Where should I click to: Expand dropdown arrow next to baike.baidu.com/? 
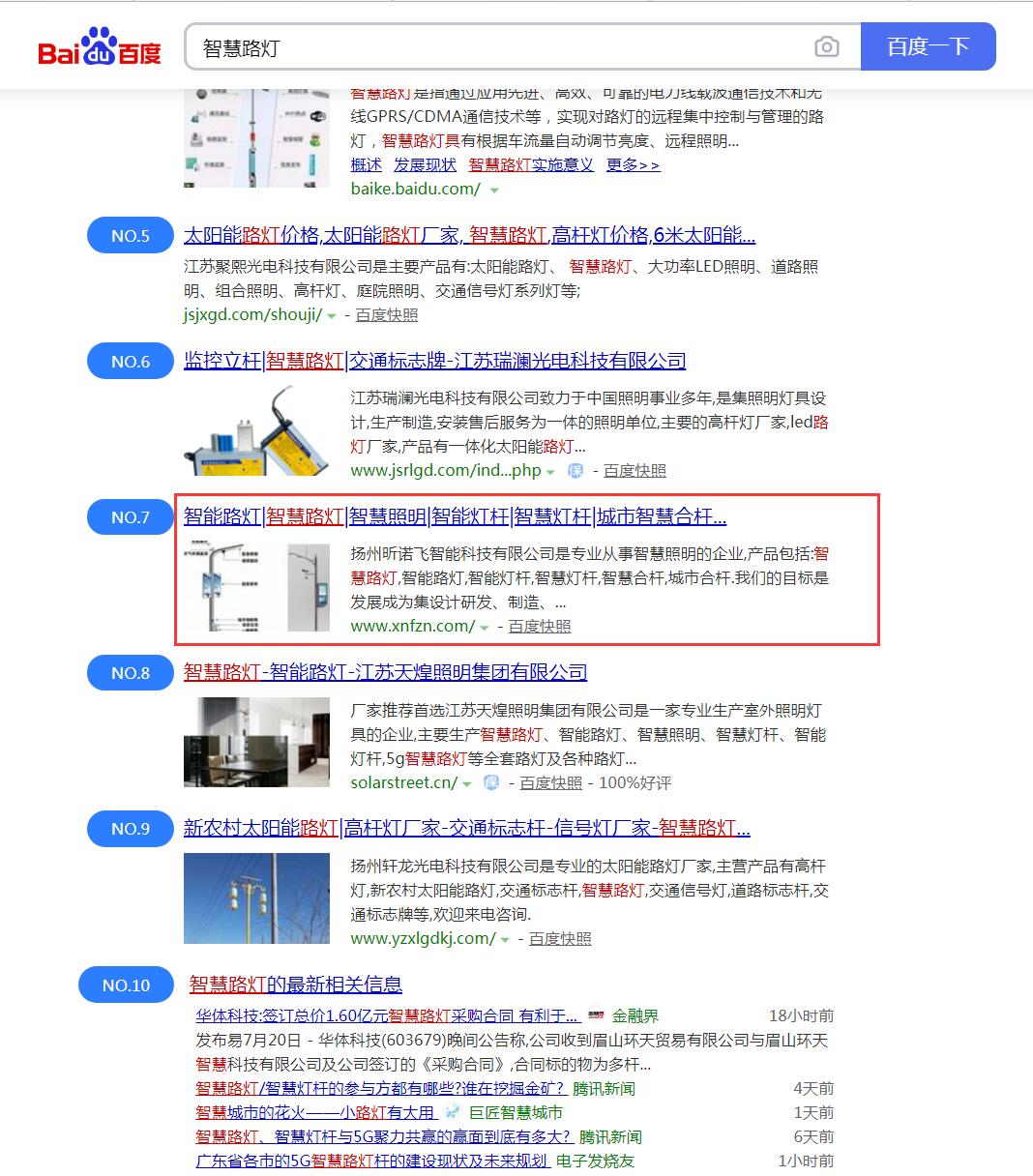pyautogui.click(x=494, y=191)
